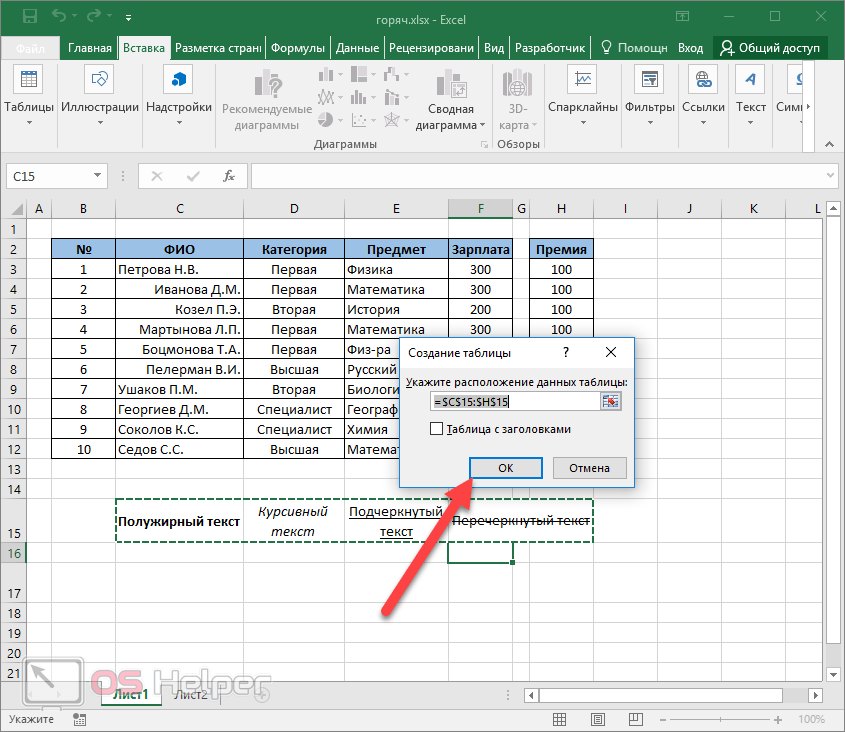The image size is (845, 732).
Task: Click the Save icon in the title bar
Action: [29, 17]
